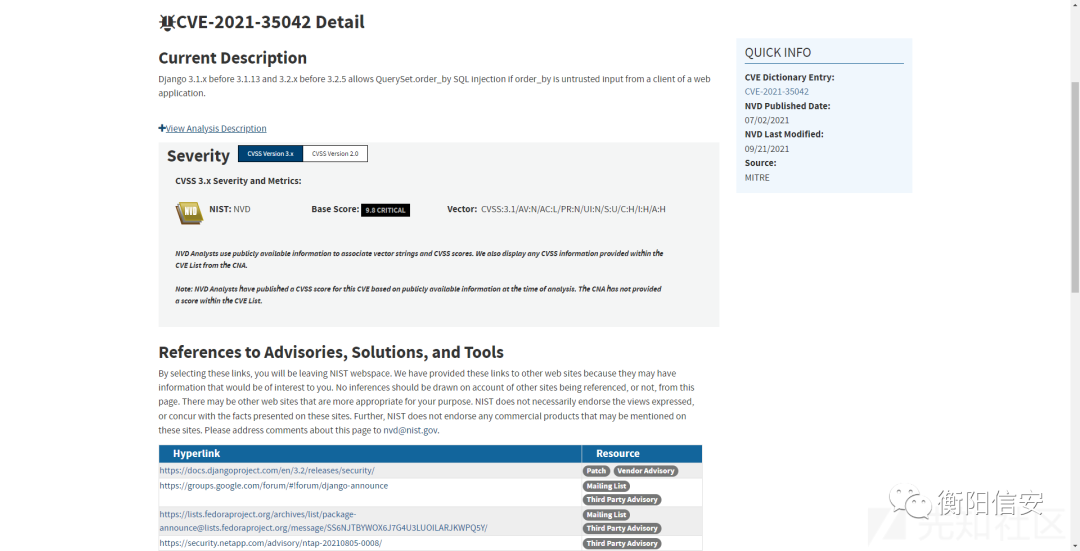
Task: Open docs.djangoproject.com security releases link
Action: click(267, 470)
